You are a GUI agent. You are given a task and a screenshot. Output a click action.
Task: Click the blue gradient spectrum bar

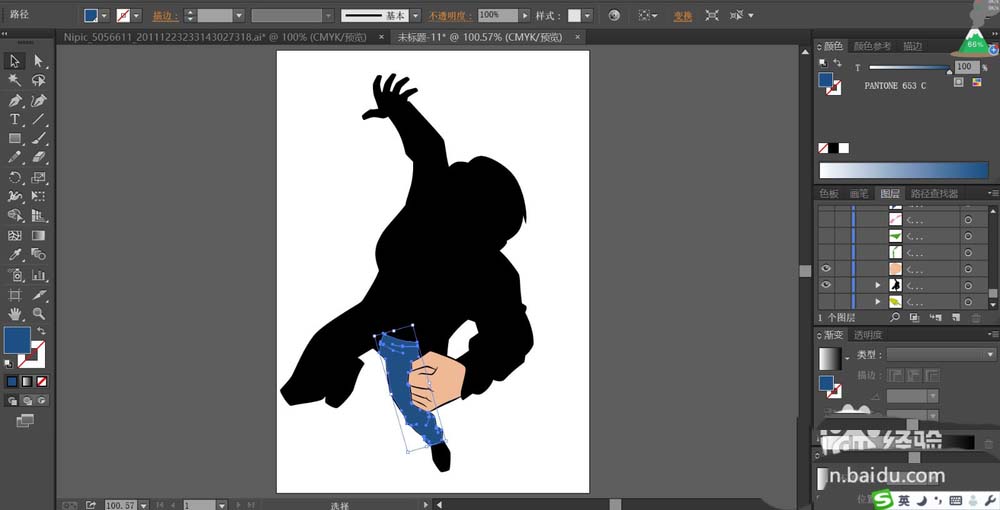(904, 170)
